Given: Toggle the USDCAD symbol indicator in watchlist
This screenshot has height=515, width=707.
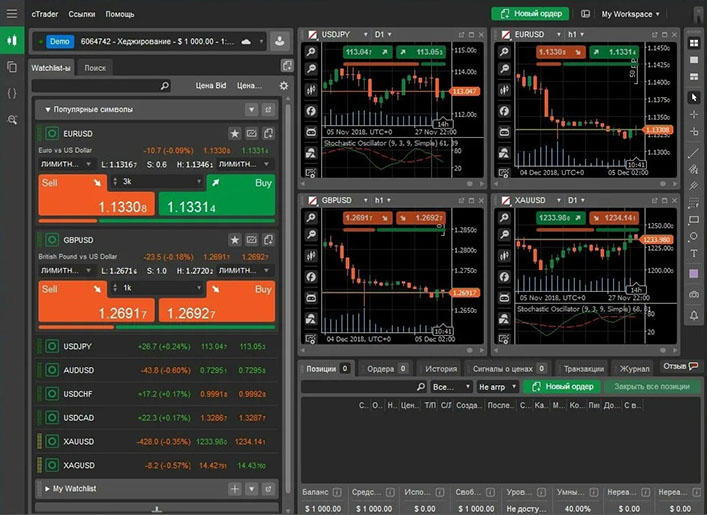Looking at the screenshot, I should 52,418.
